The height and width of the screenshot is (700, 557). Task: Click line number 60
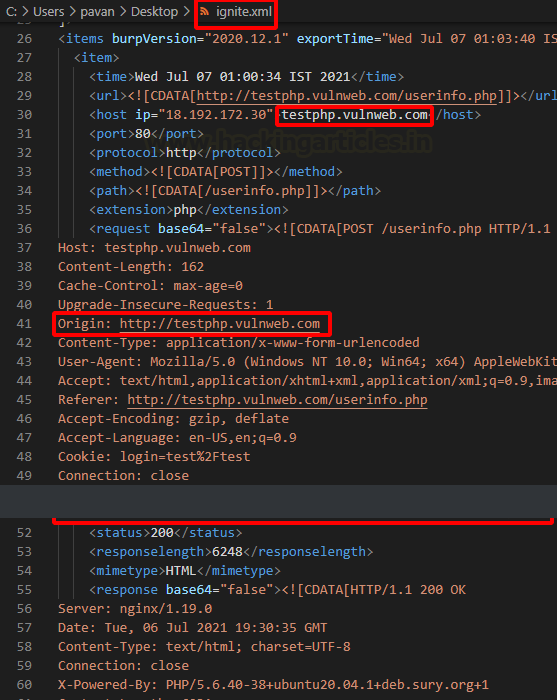point(25,684)
